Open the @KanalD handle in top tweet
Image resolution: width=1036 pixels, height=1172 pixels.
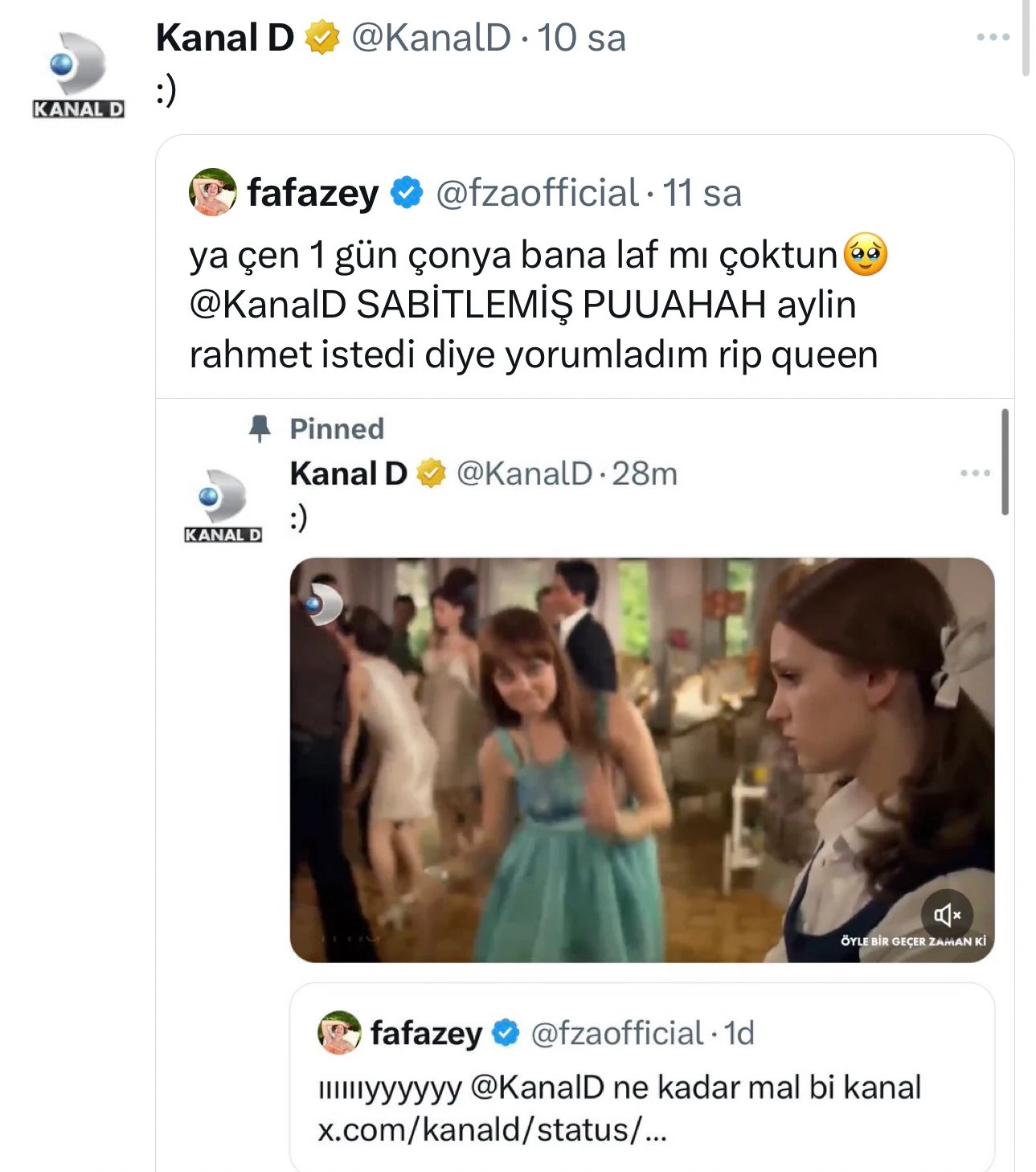(x=431, y=38)
